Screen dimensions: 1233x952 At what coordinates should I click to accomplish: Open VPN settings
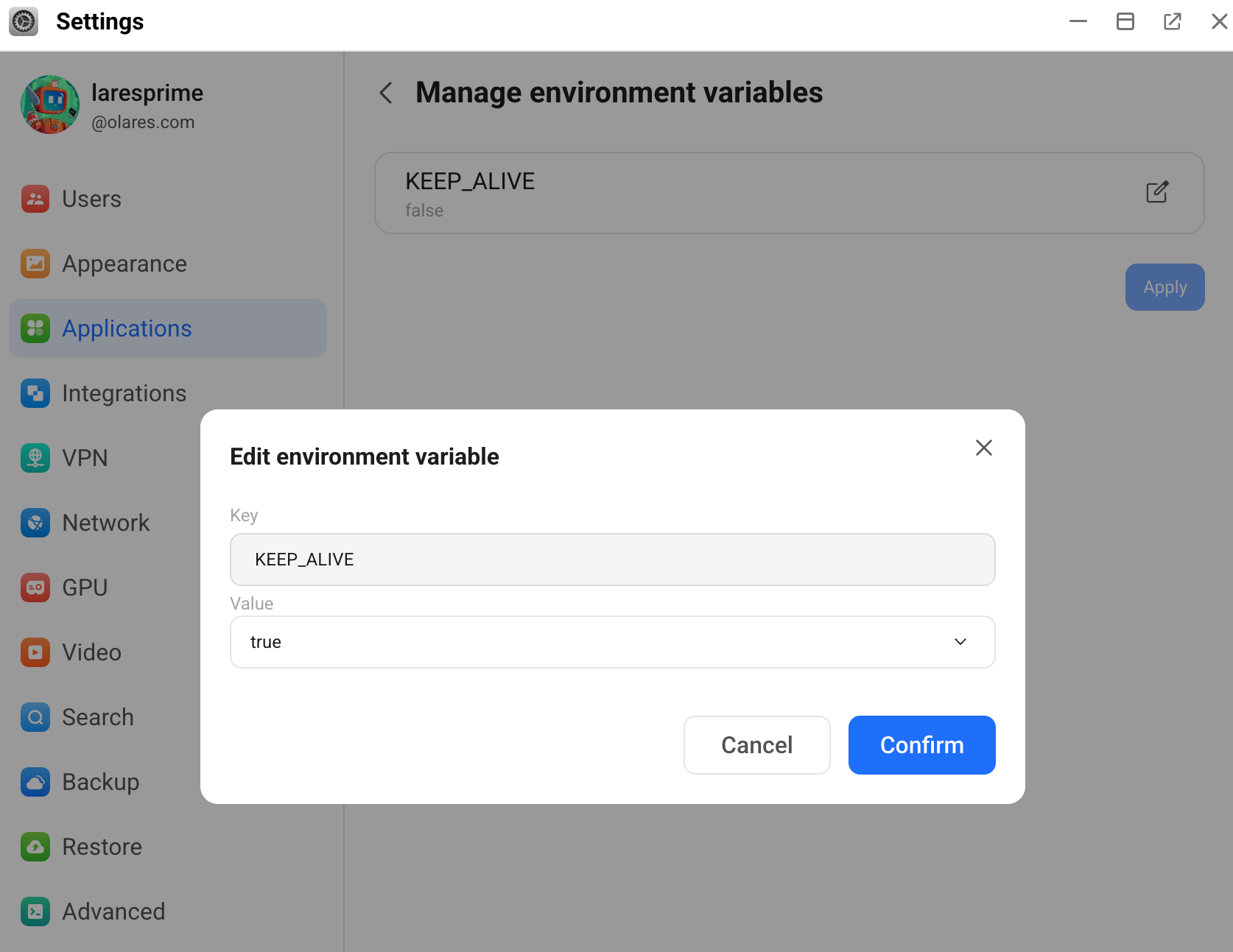(85, 457)
